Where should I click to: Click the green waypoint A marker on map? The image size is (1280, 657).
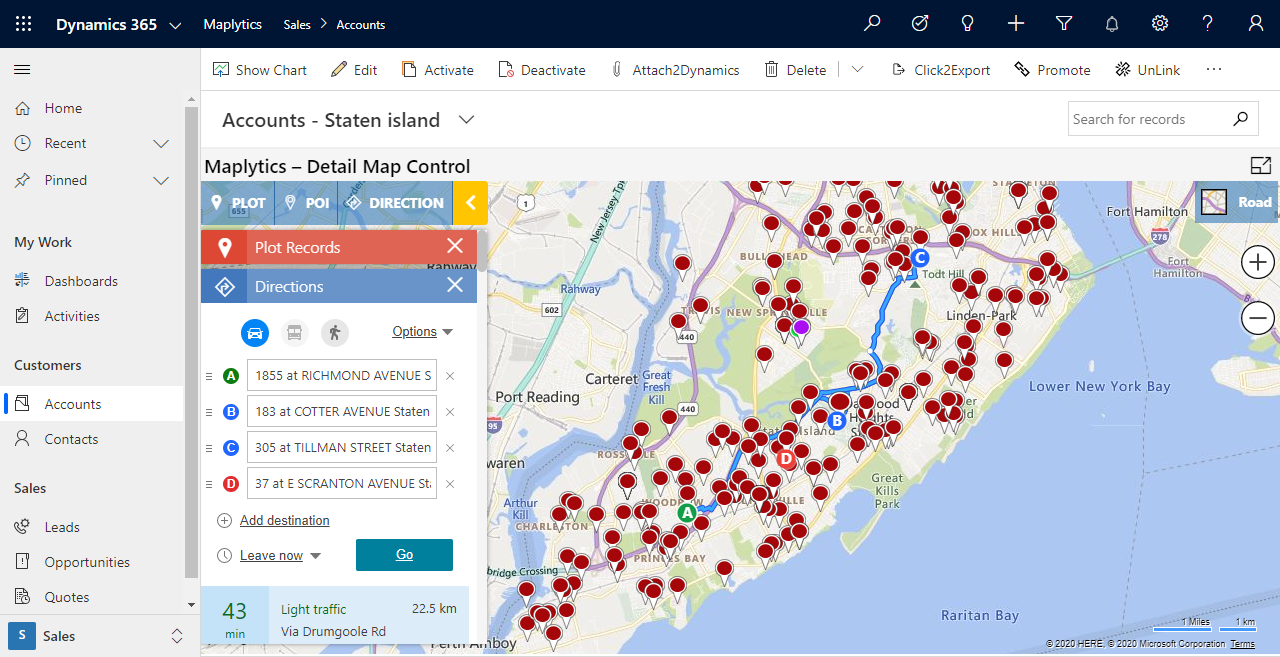[686, 512]
